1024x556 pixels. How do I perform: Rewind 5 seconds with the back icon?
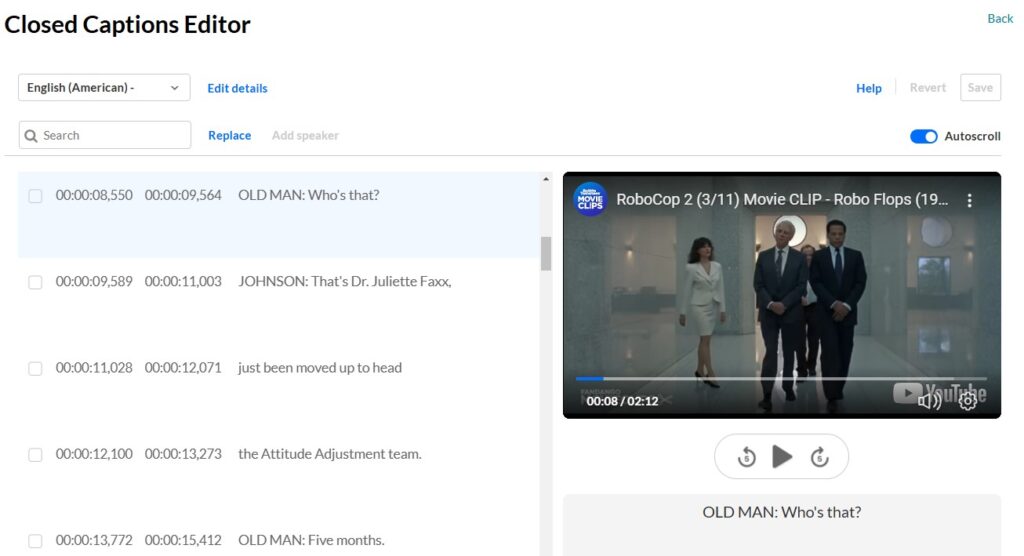point(746,457)
